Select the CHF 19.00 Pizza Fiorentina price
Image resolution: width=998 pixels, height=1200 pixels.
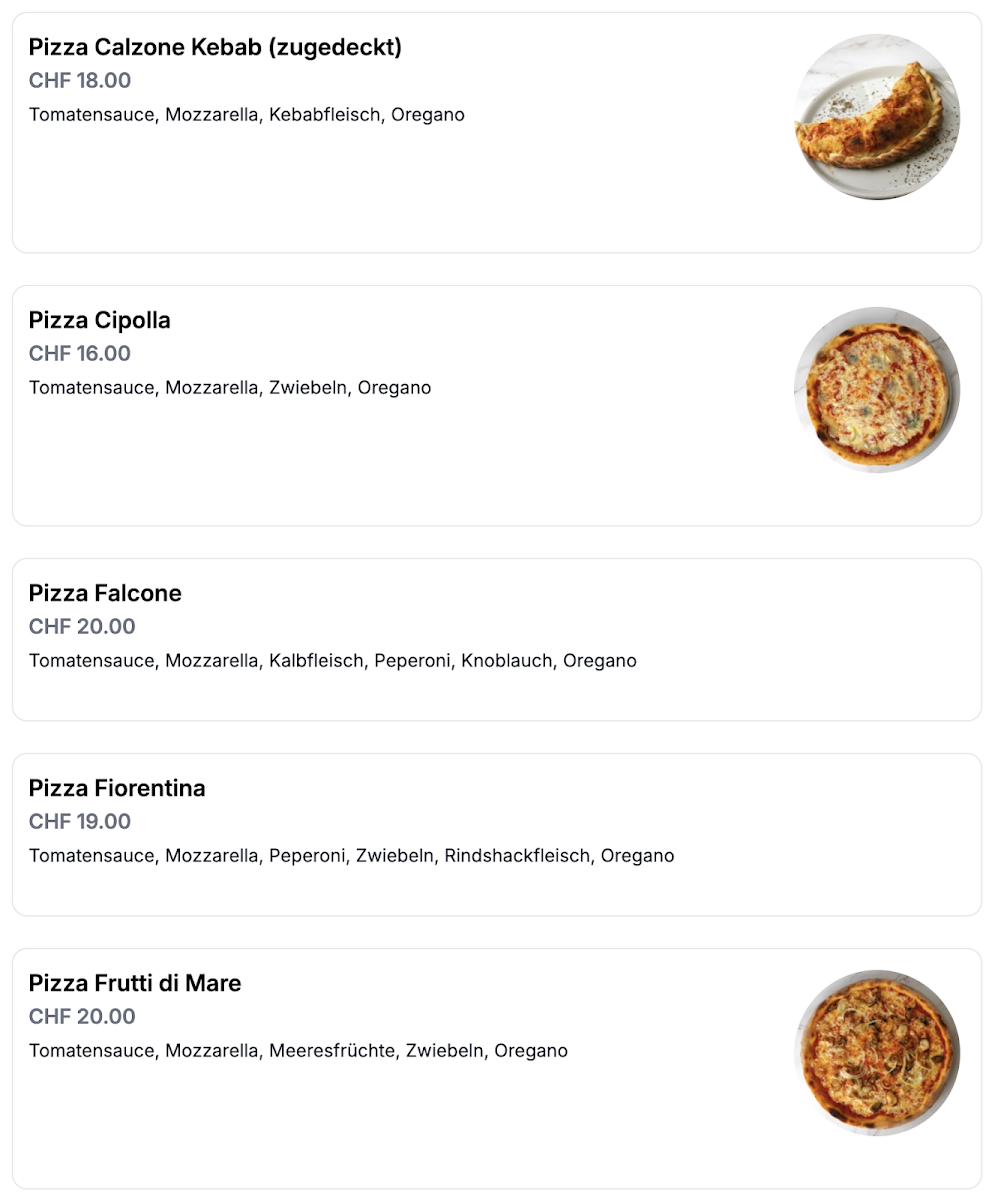80,822
